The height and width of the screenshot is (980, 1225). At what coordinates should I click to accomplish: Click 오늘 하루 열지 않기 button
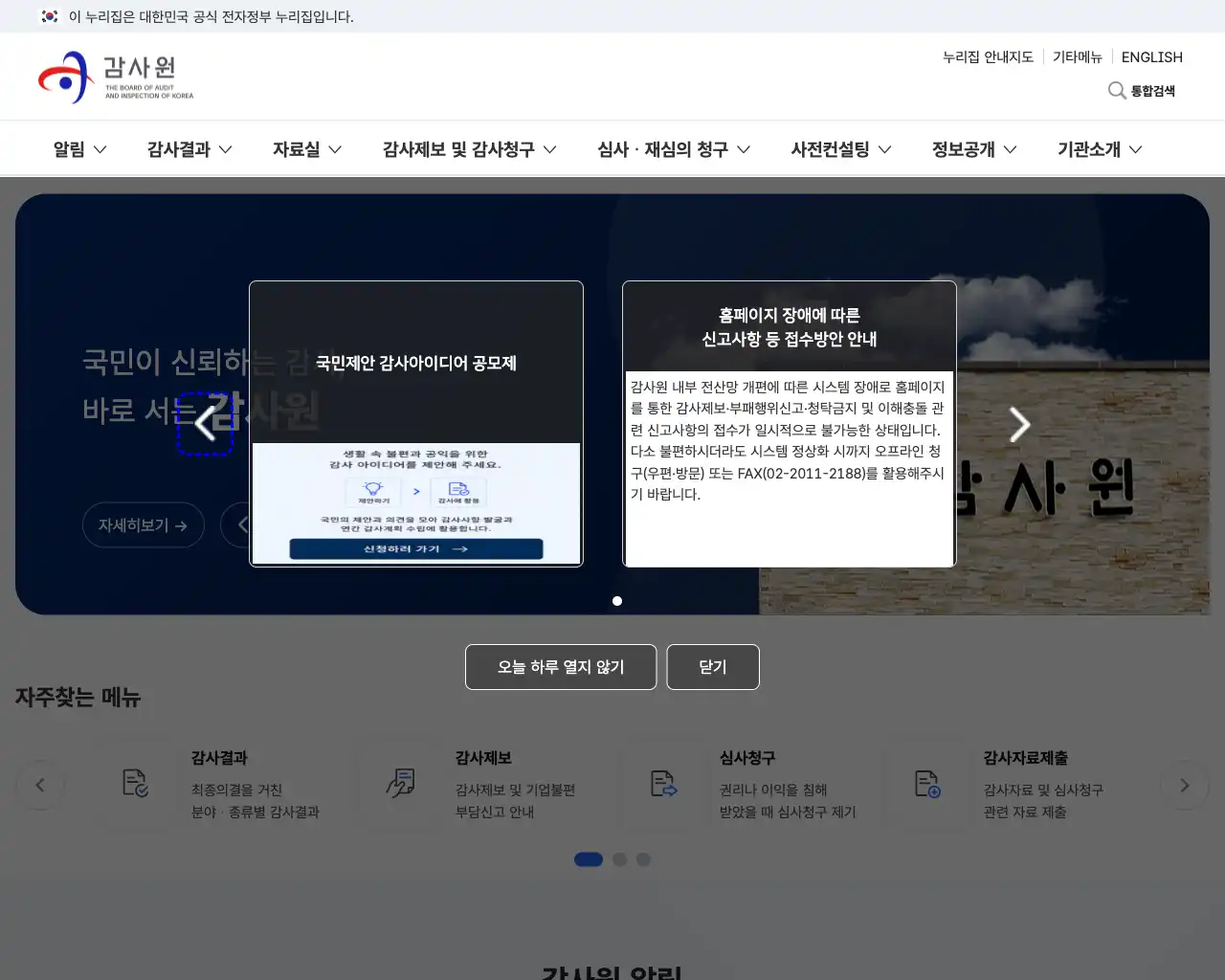point(561,667)
